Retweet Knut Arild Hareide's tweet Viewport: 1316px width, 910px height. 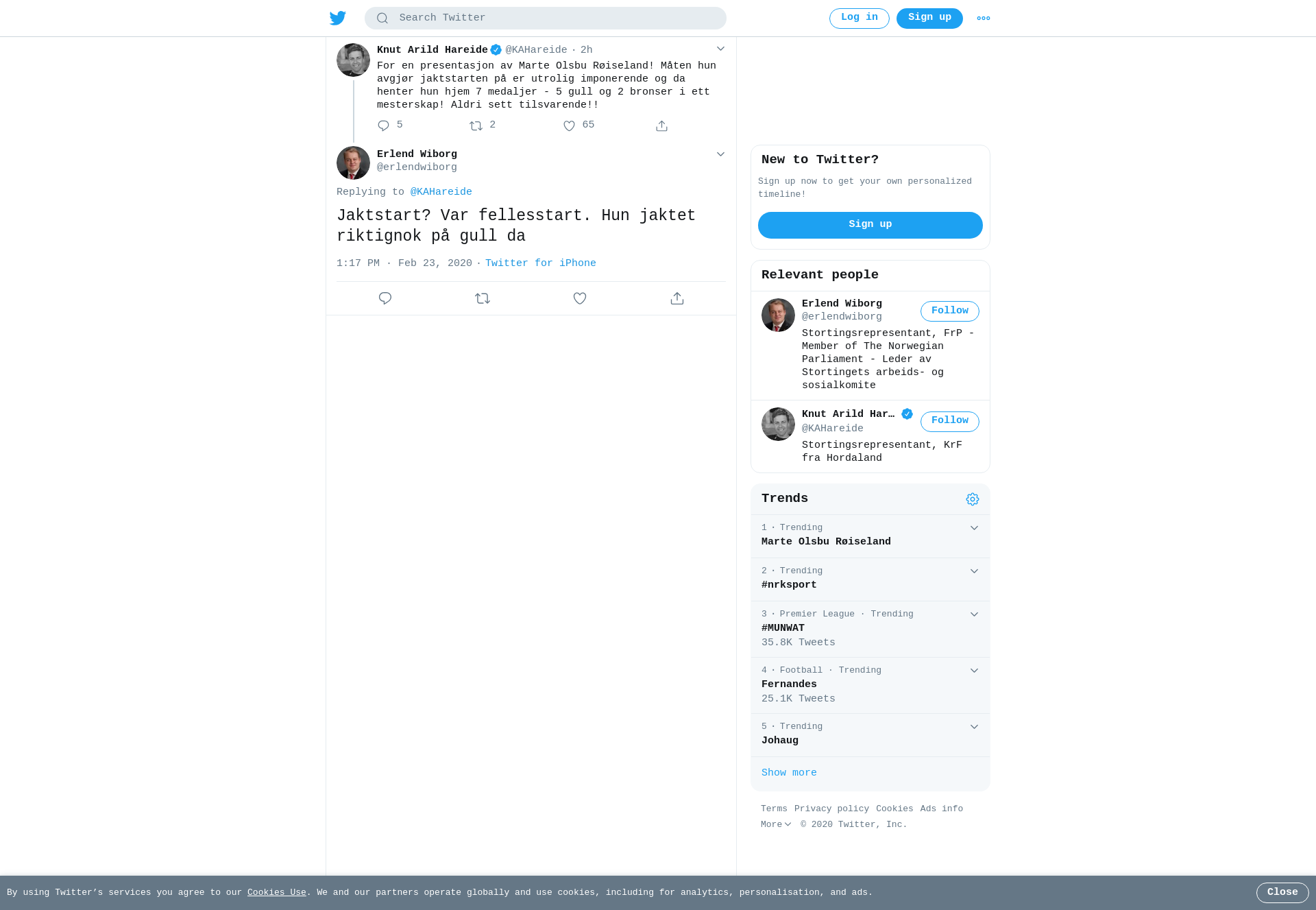point(476,125)
